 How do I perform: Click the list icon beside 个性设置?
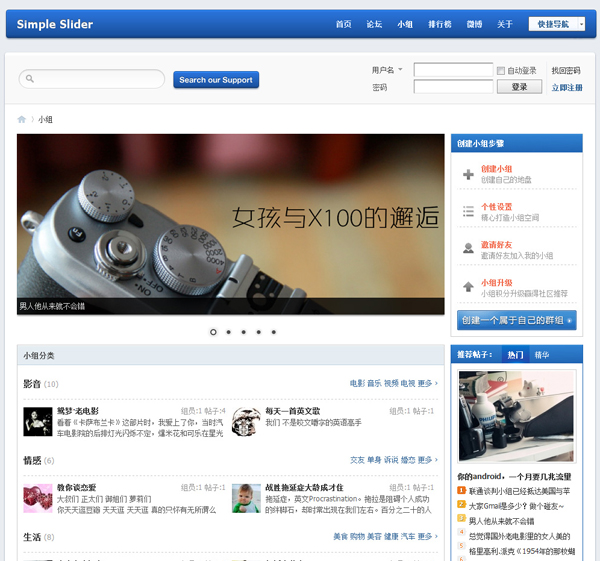468,211
